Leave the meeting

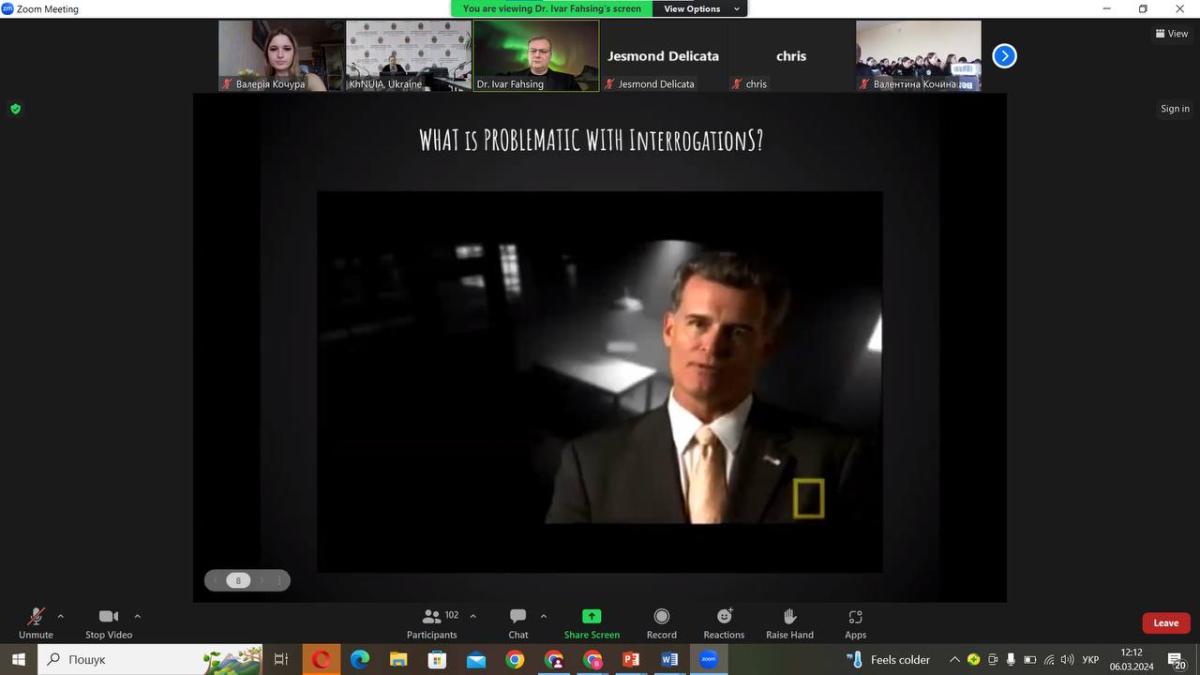click(x=1166, y=623)
